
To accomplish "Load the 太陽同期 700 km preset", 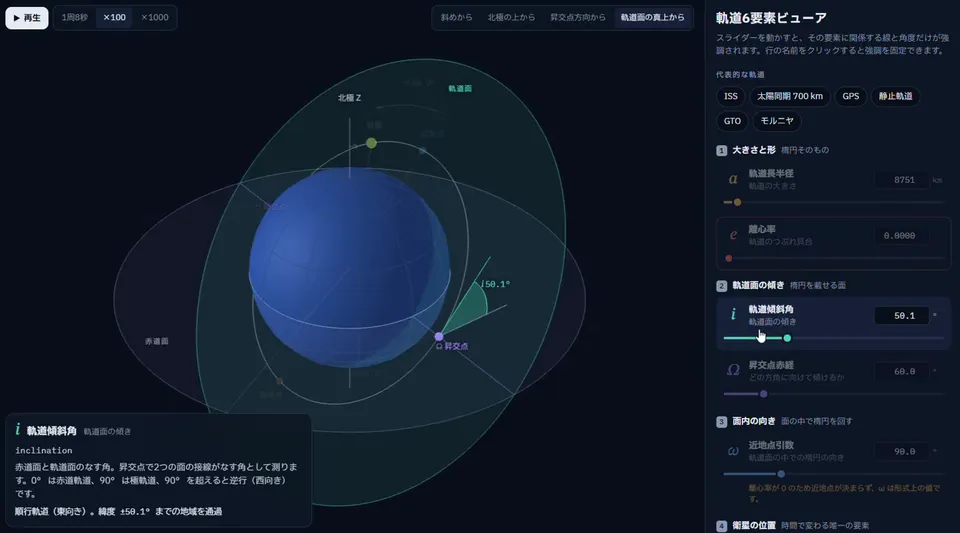I will tap(790, 96).
